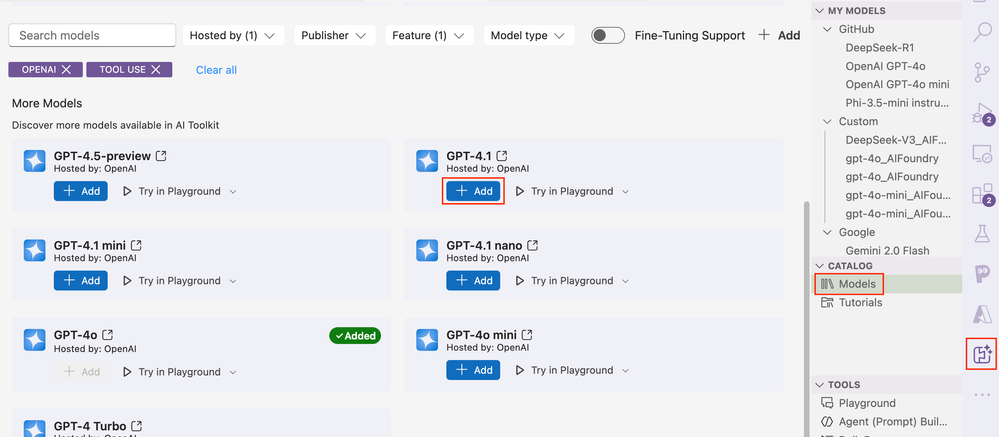
Task: Open GPT-4.5-preview external link icon
Action: pos(161,156)
